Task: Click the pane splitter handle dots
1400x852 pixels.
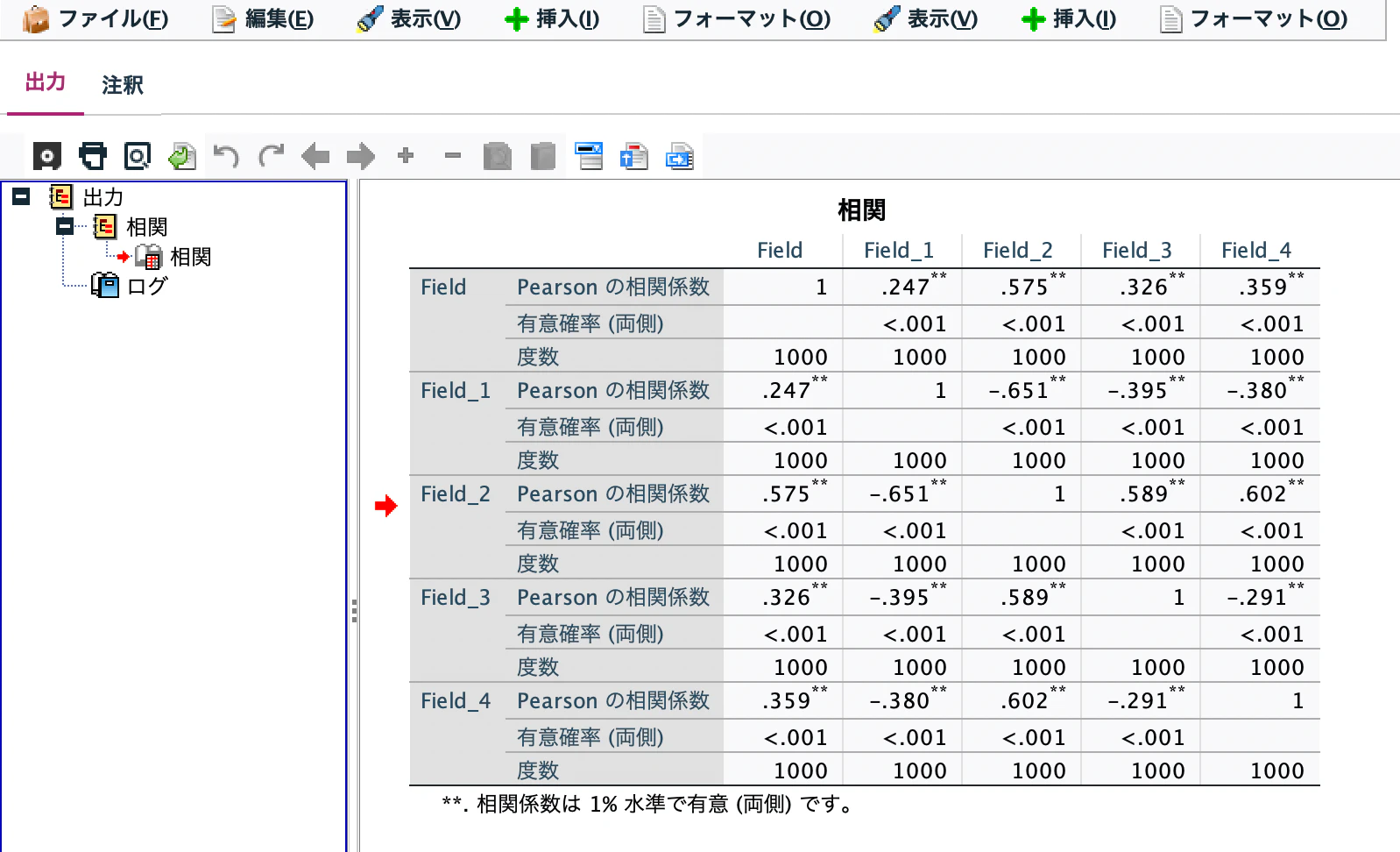Action: (x=354, y=611)
